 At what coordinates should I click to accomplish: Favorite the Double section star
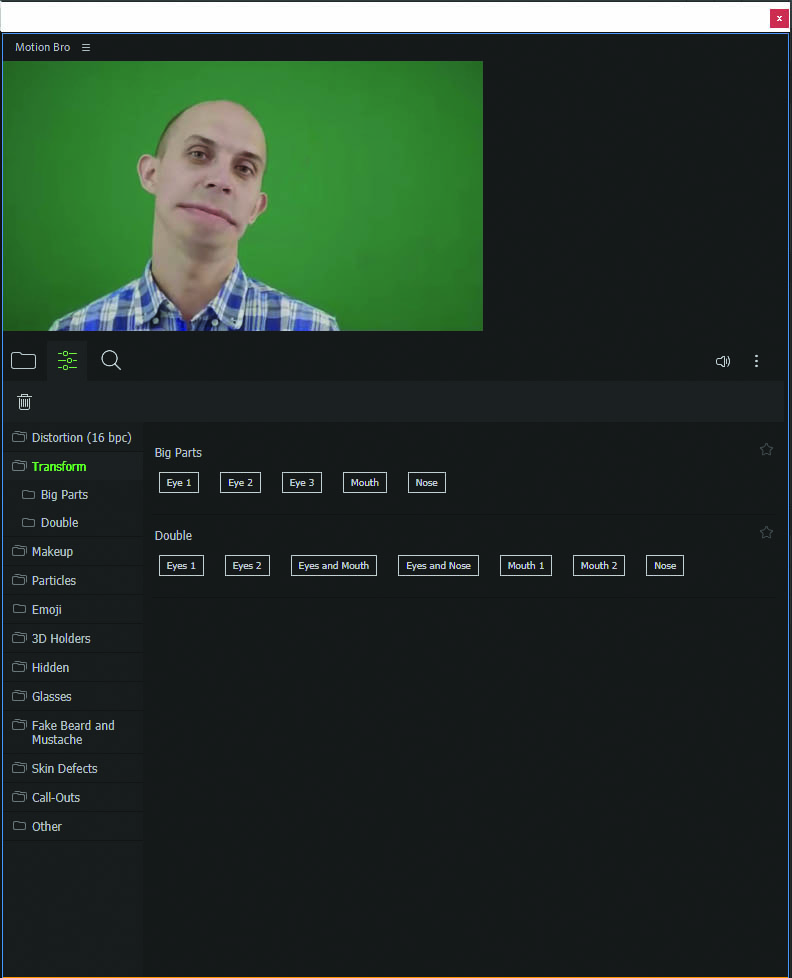(766, 532)
